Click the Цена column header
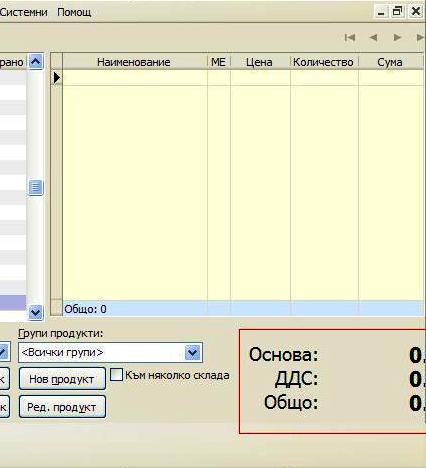The height and width of the screenshot is (468, 426). tap(260, 62)
